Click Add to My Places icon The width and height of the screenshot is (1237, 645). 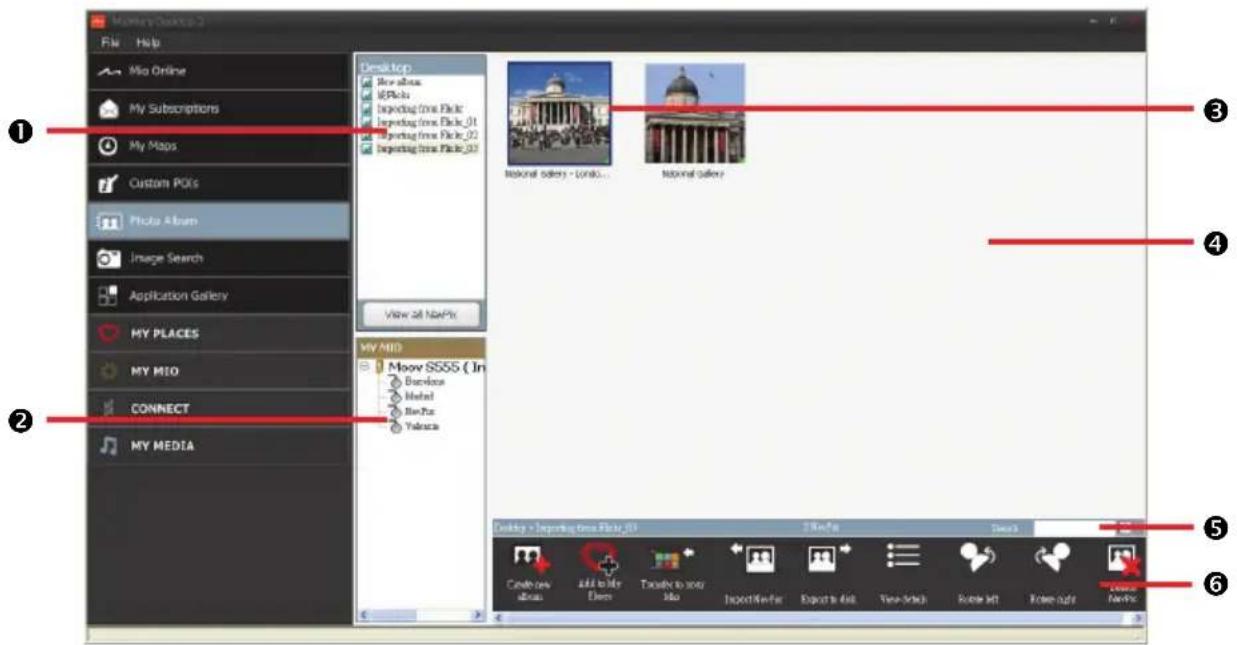coord(600,560)
